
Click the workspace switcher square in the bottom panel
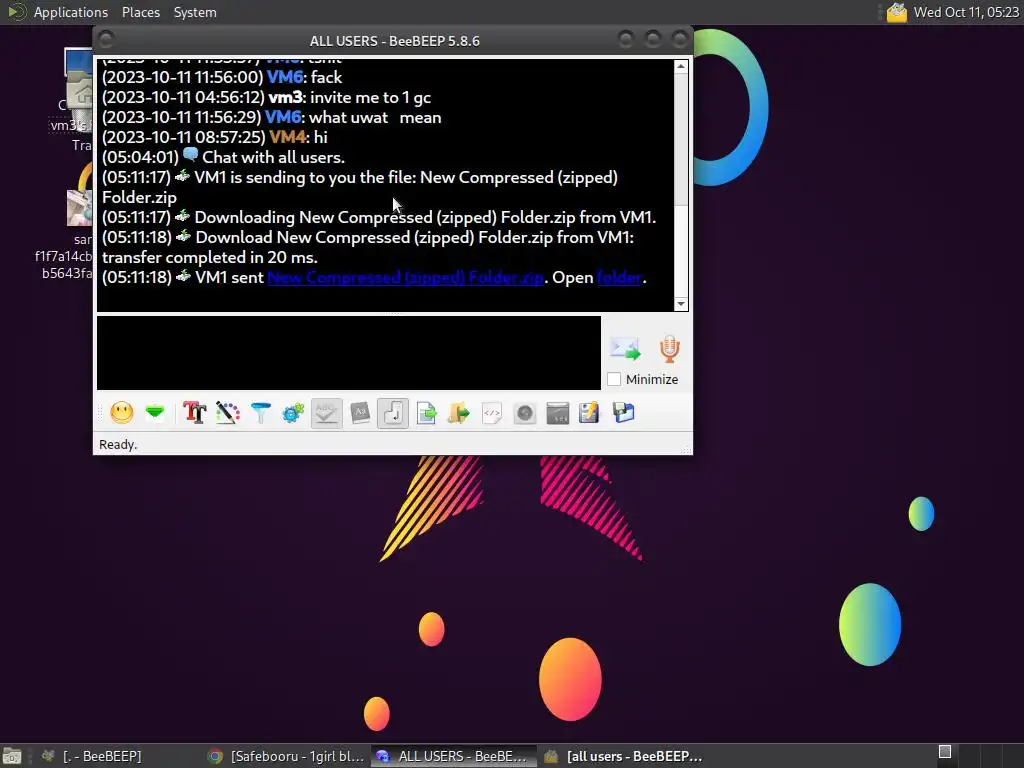click(x=944, y=752)
